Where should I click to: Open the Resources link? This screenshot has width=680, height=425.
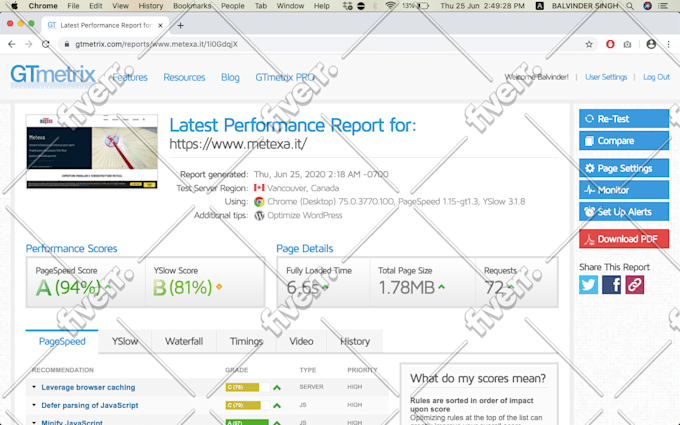pyautogui.click(x=184, y=77)
